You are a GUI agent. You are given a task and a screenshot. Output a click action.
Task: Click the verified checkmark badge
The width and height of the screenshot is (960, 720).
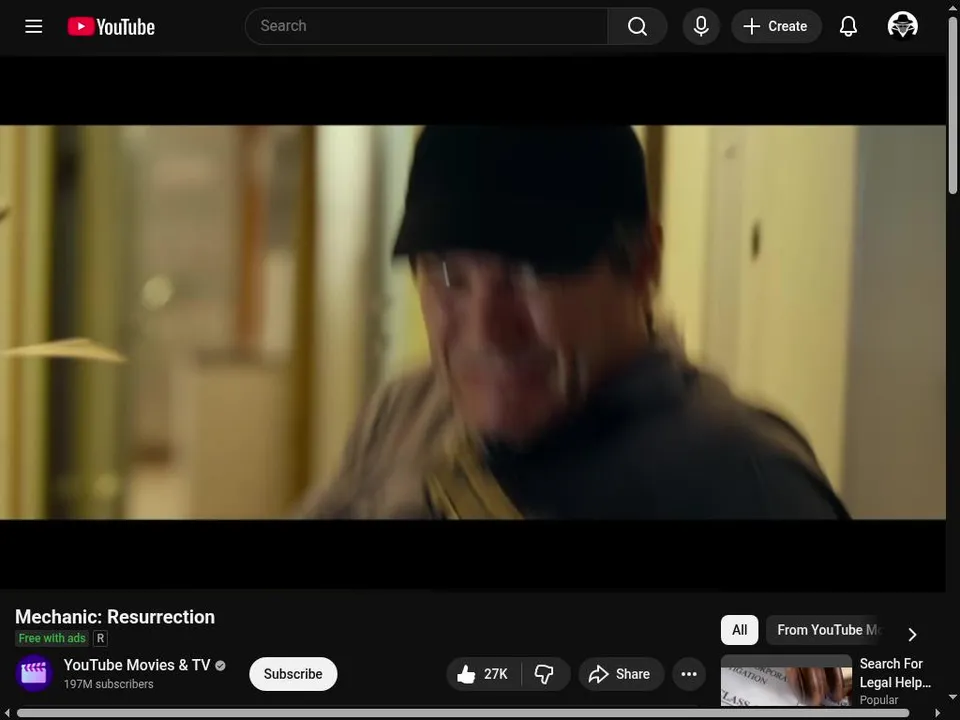pos(220,666)
